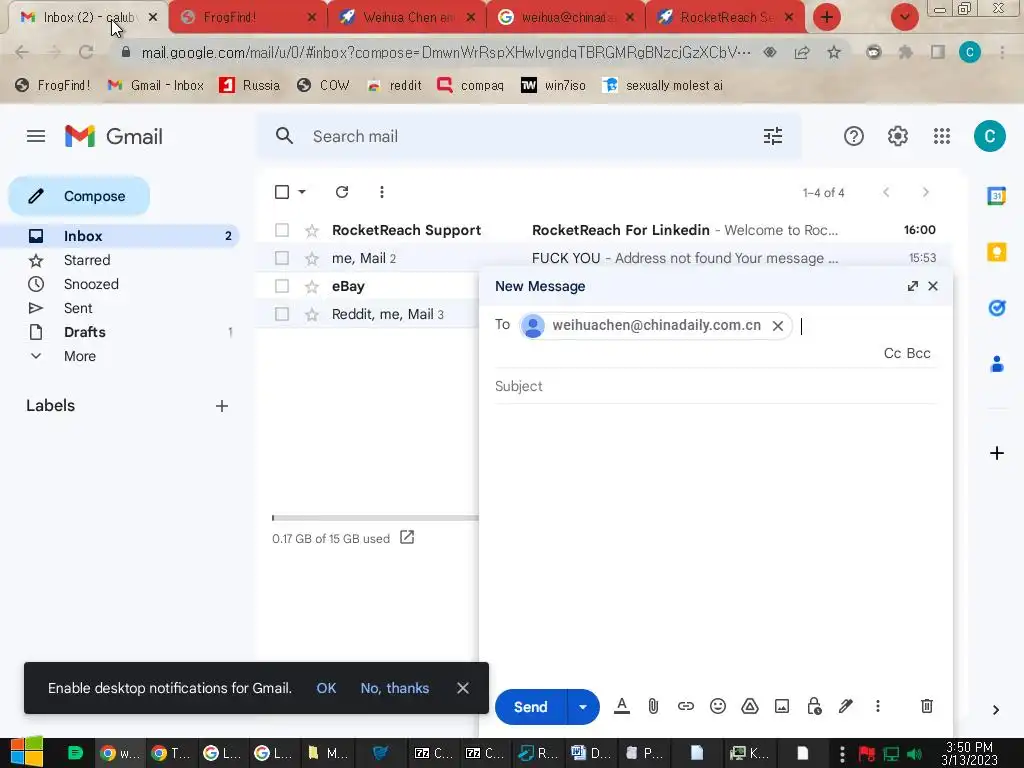Open Google Calendar side panel

pos(997,196)
